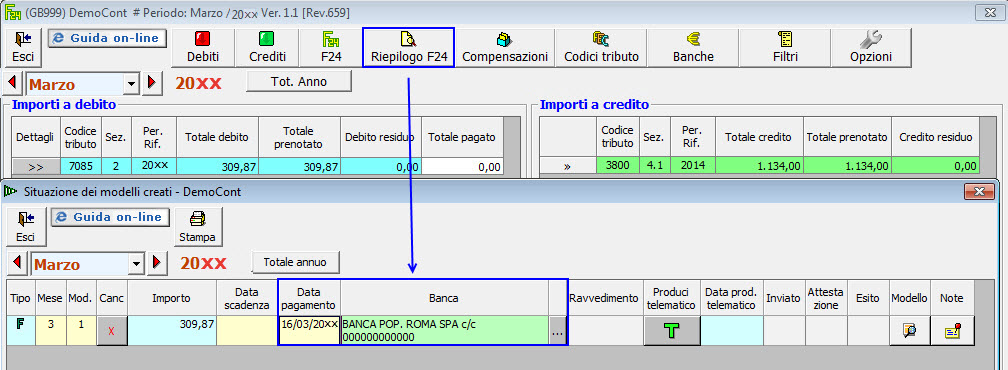Select the 0,00 Totale pagato cell

point(462,166)
